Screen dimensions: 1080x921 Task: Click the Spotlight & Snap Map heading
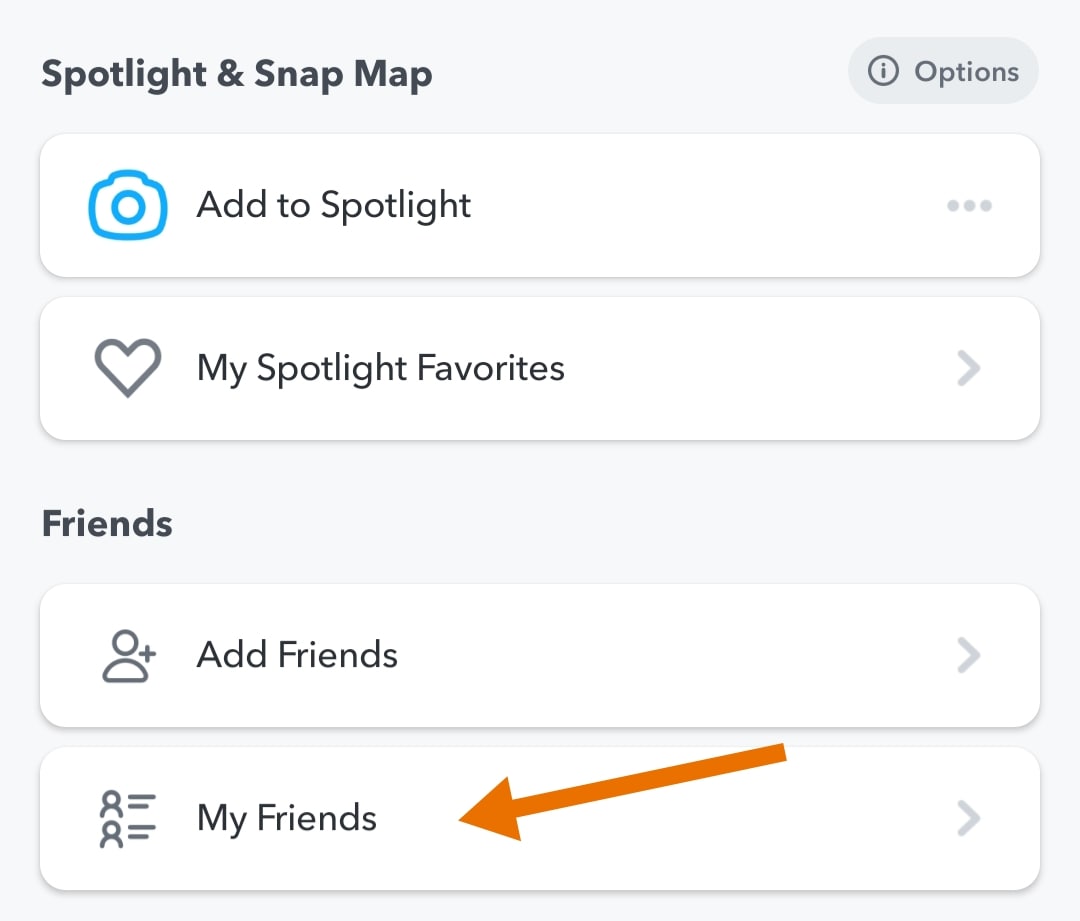[237, 75]
